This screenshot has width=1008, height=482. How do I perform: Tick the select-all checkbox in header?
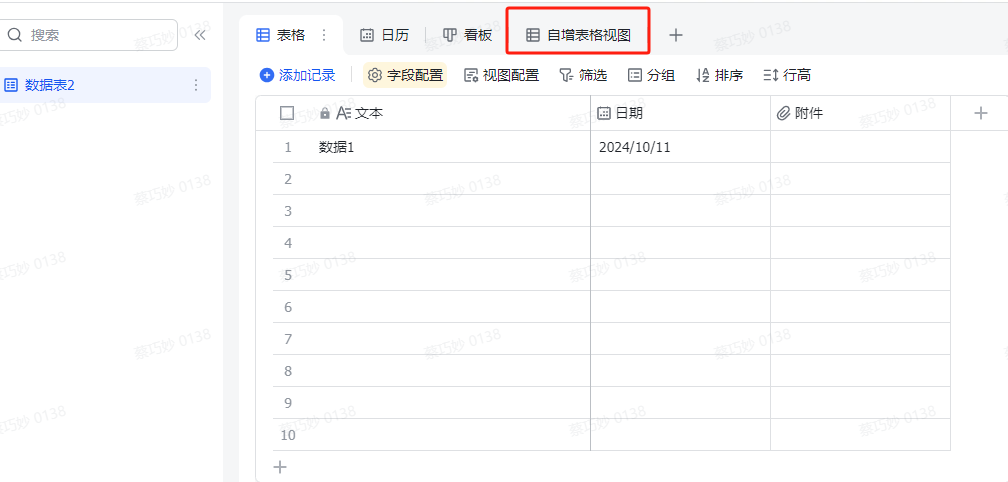[x=287, y=113]
